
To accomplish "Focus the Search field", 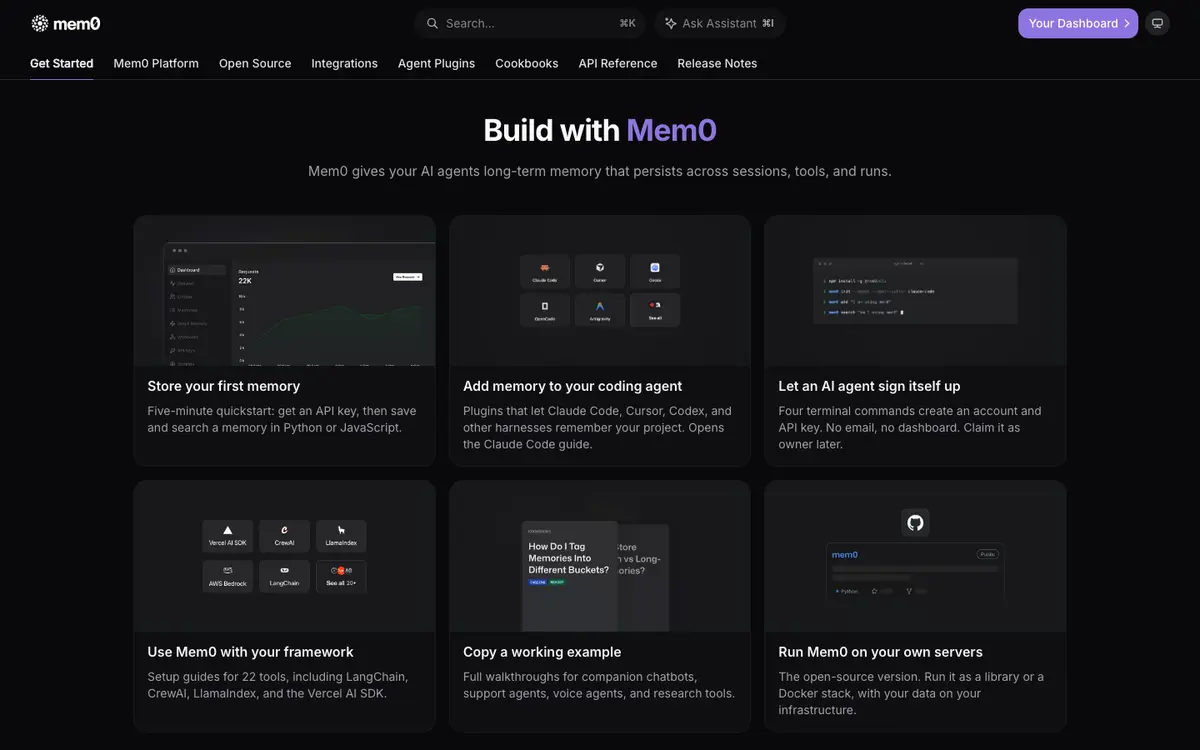I will 531,23.
